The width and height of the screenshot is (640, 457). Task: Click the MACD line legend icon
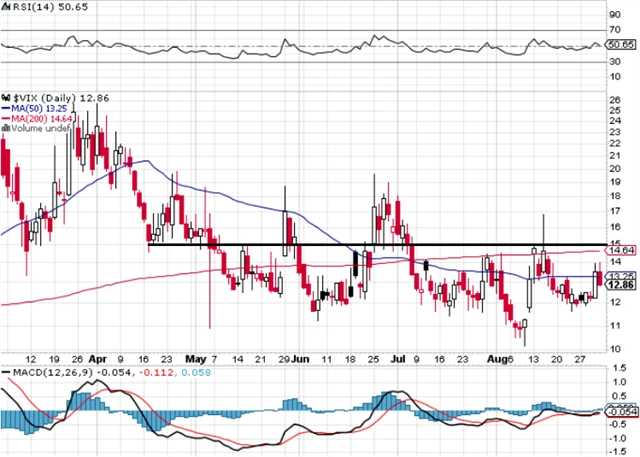tap(5, 373)
